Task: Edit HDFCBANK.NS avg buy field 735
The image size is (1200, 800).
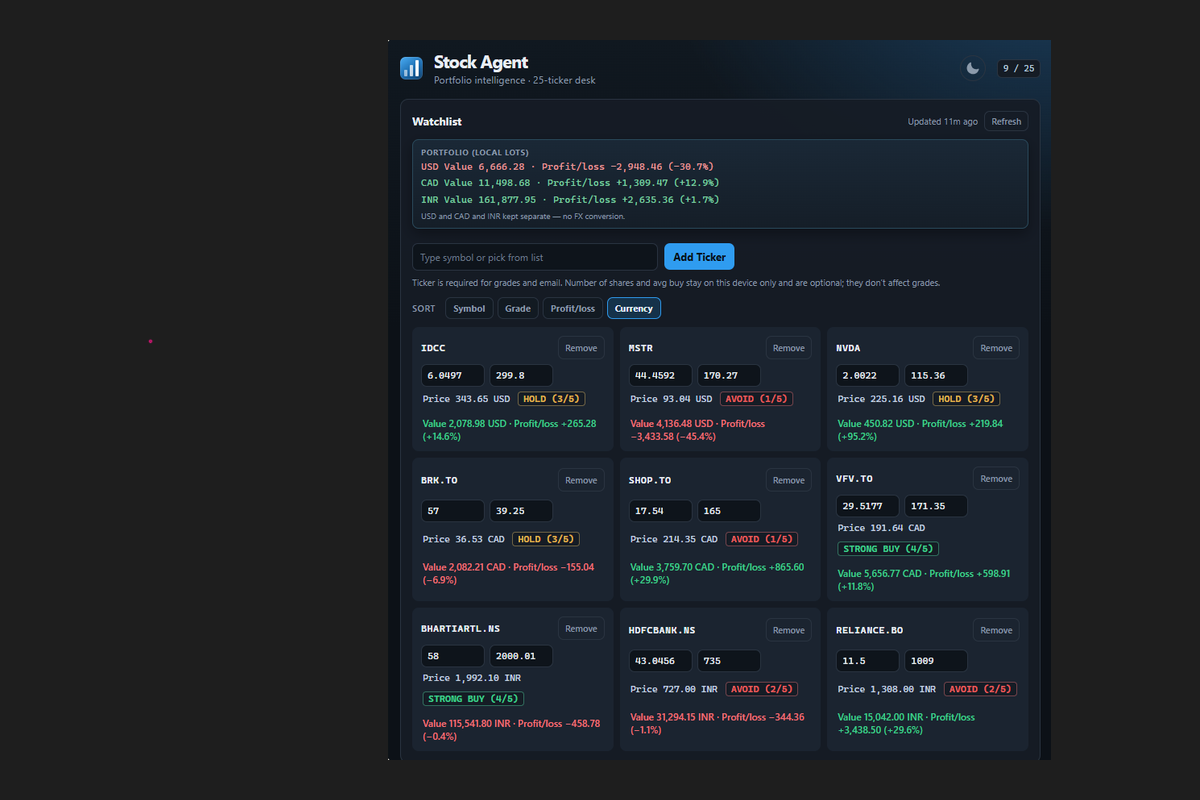Action: pos(729,661)
